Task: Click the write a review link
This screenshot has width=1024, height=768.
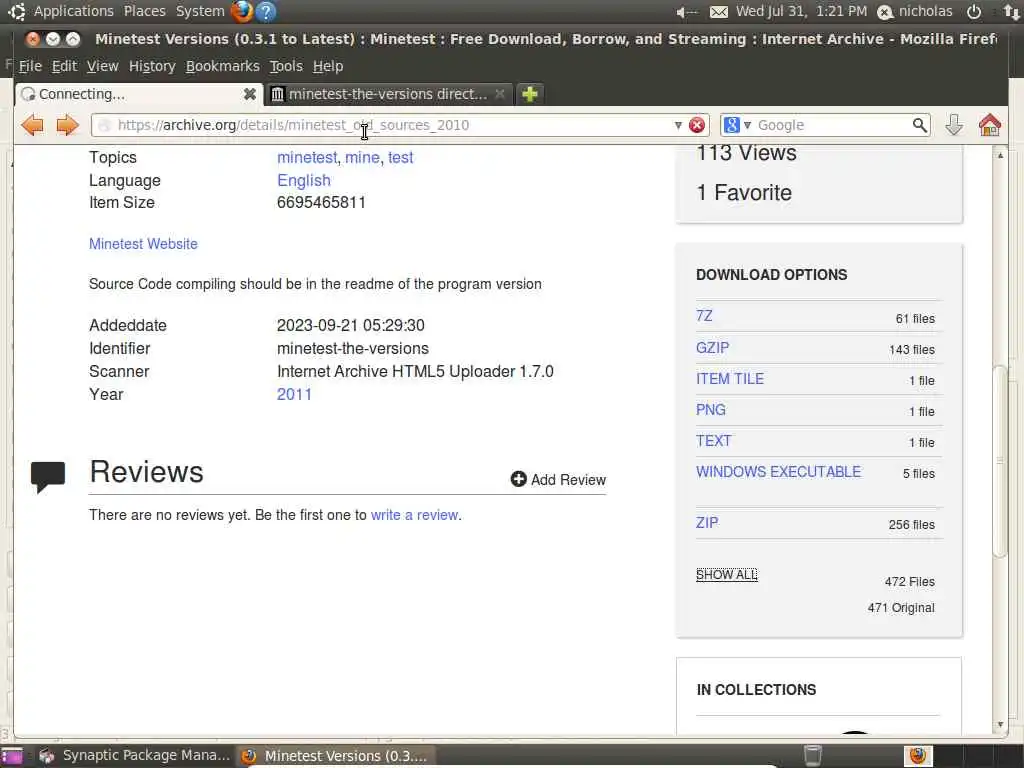Action: (x=415, y=515)
